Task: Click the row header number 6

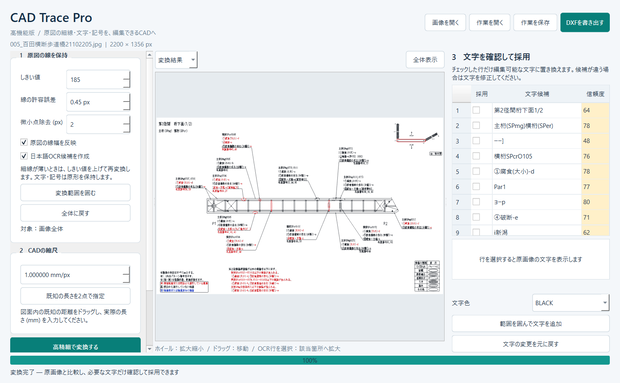Action: tap(461, 187)
